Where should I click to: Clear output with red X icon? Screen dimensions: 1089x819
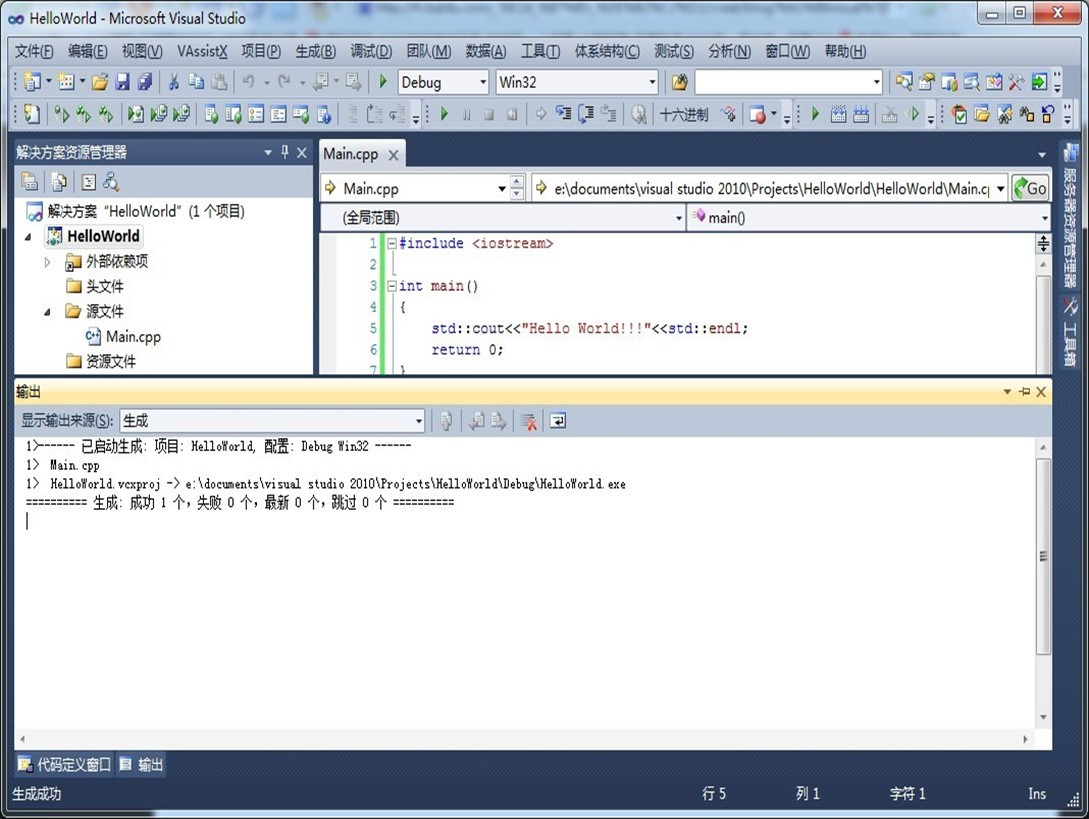[x=529, y=420]
